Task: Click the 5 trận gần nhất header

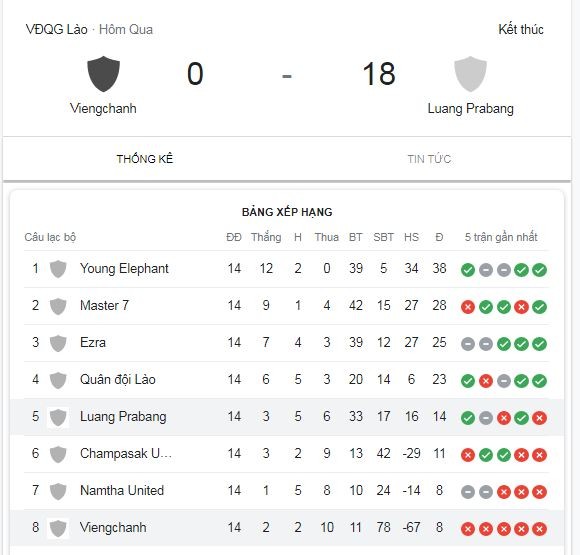Action: coord(501,237)
